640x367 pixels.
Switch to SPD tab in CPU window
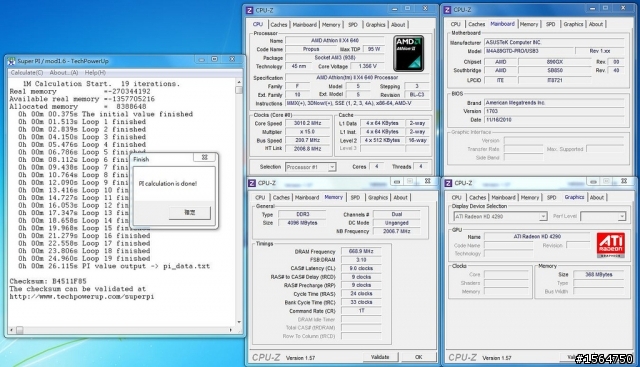[x=353, y=24]
